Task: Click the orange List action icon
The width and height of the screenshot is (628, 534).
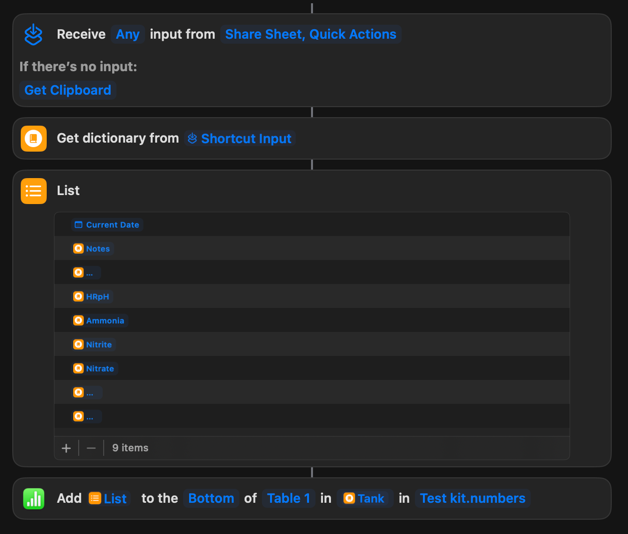Action: (x=34, y=191)
